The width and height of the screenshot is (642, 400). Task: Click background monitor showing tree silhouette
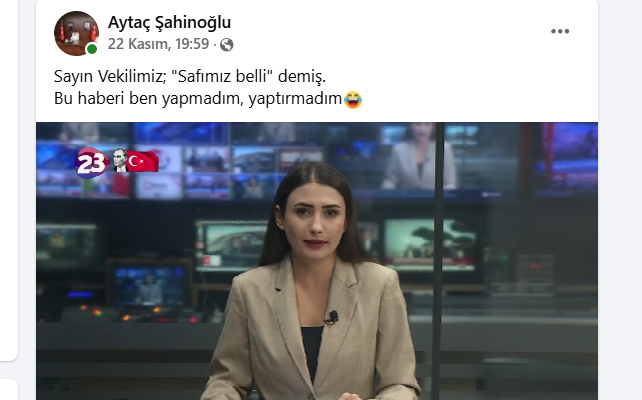coord(430,244)
